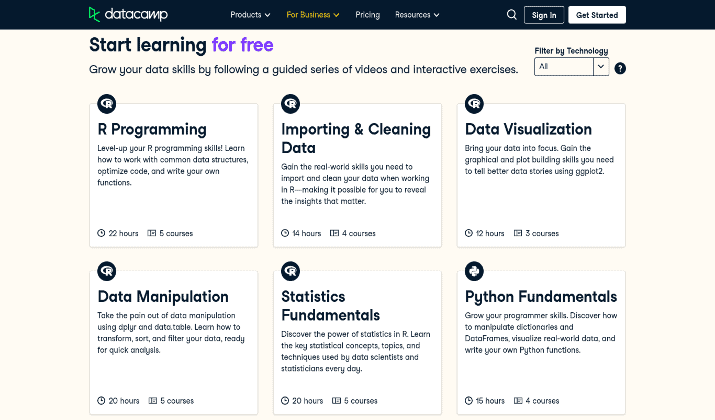
Task: Click R icon above R Programming card
Action: click(107, 104)
